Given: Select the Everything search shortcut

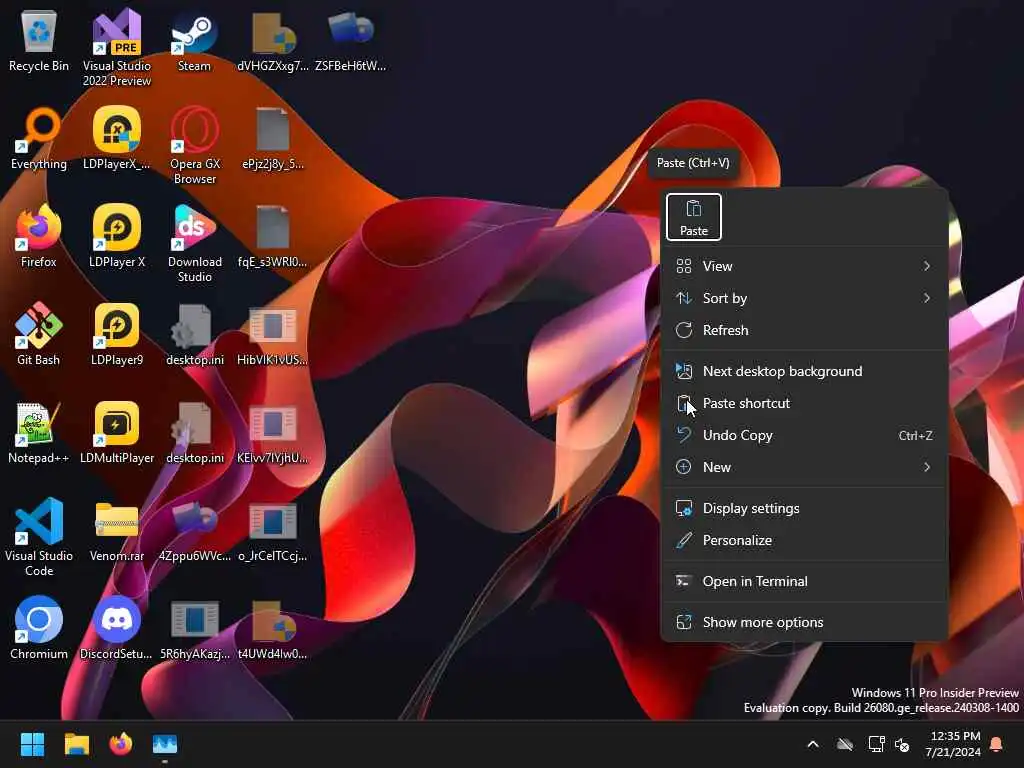Looking at the screenshot, I should [x=39, y=138].
